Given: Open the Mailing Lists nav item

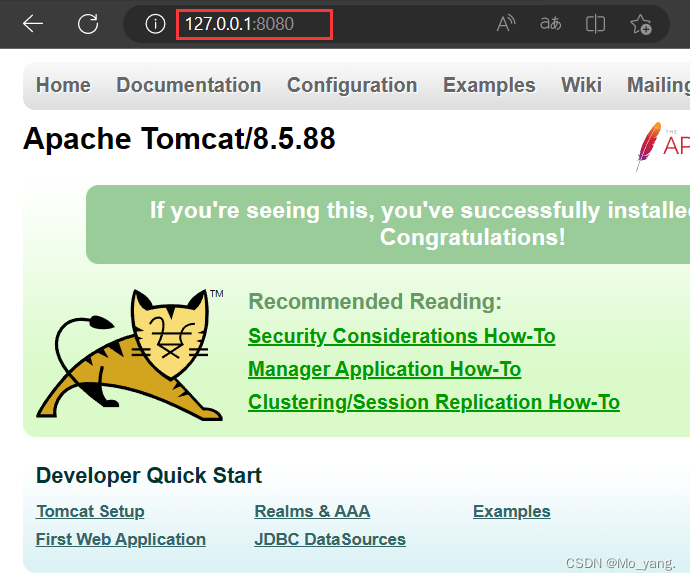Looking at the screenshot, I should point(658,85).
